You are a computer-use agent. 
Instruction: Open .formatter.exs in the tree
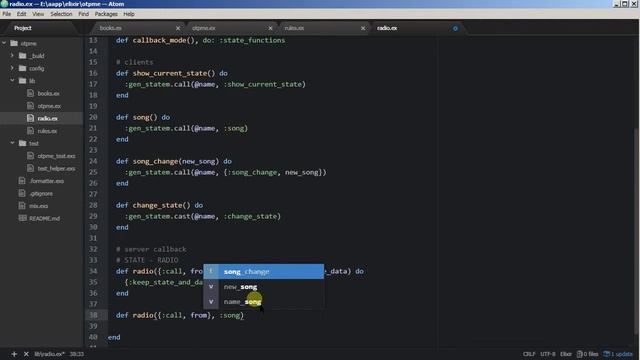[x=47, y=181]
